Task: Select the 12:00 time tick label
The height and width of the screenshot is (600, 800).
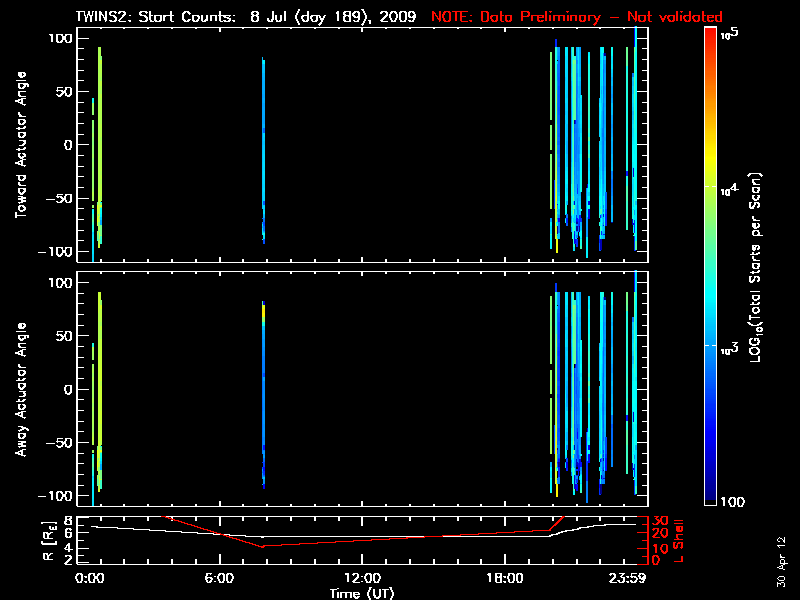Action: pos(362,578)
